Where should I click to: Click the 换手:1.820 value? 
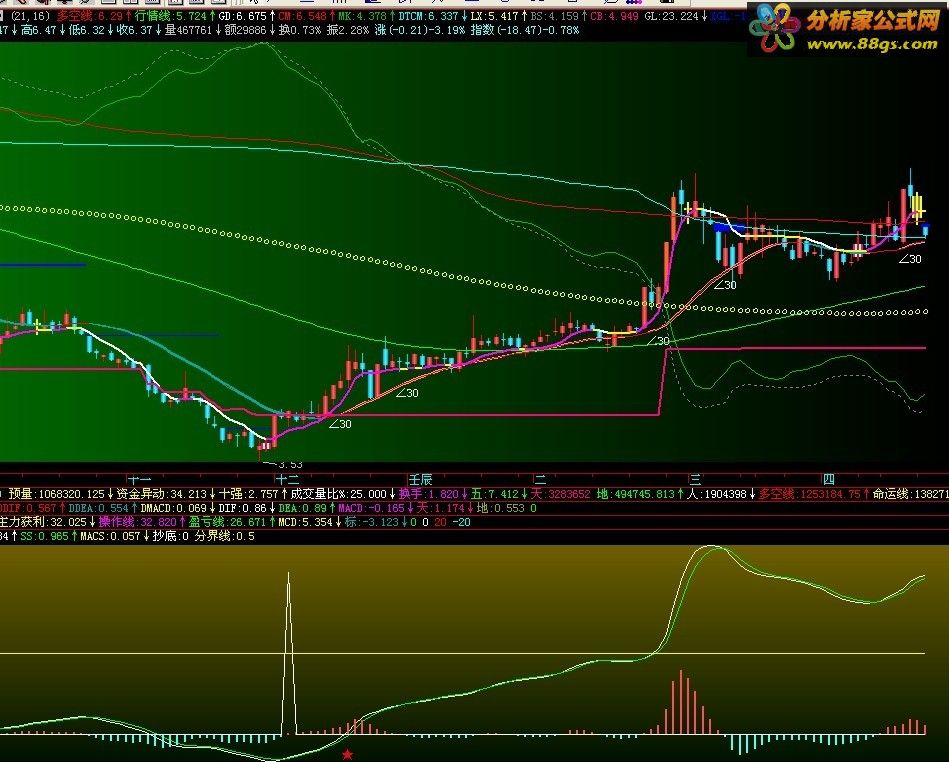tap(429, 494)
